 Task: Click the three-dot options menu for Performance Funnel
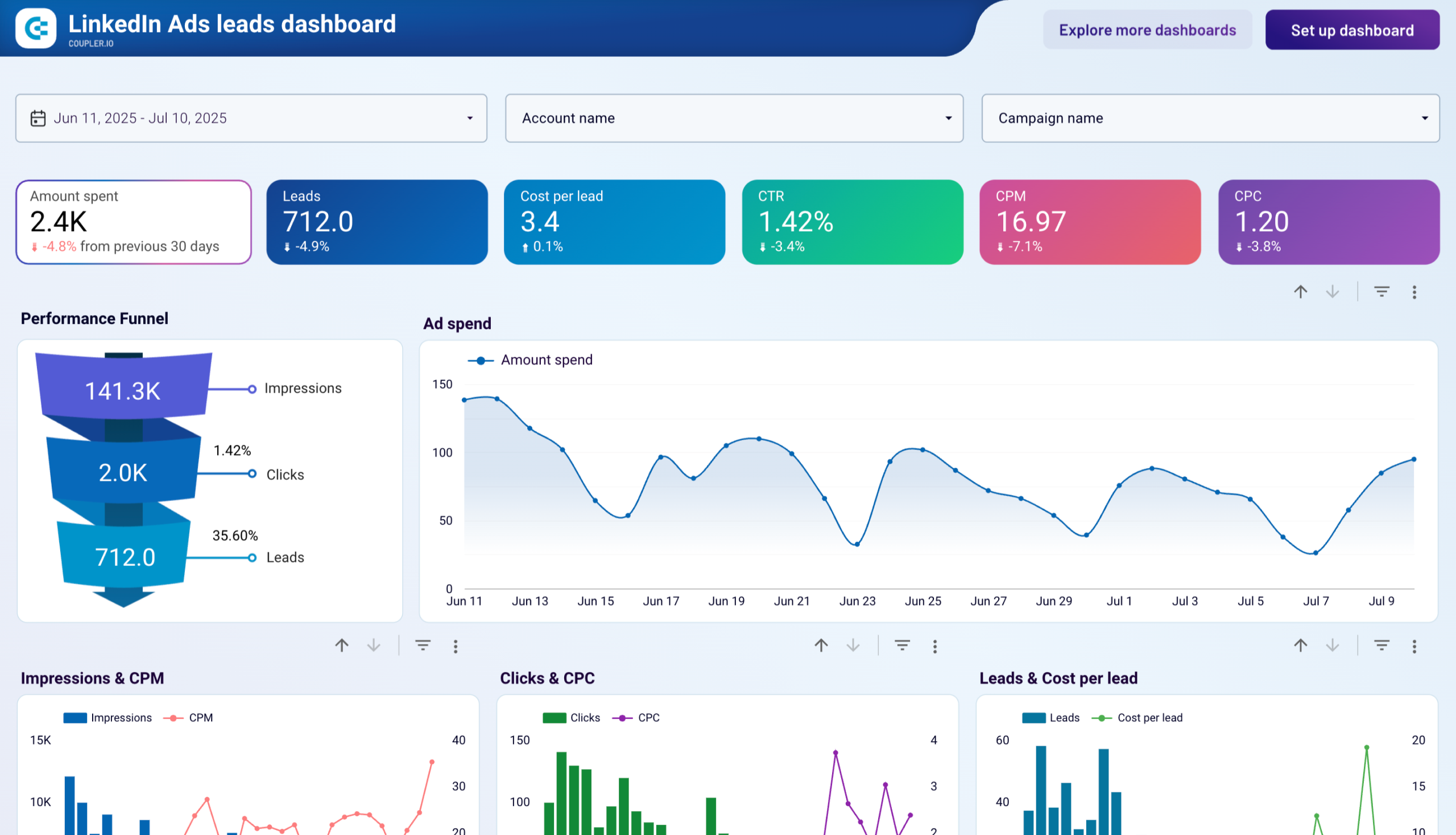click(x=456, y=646)
